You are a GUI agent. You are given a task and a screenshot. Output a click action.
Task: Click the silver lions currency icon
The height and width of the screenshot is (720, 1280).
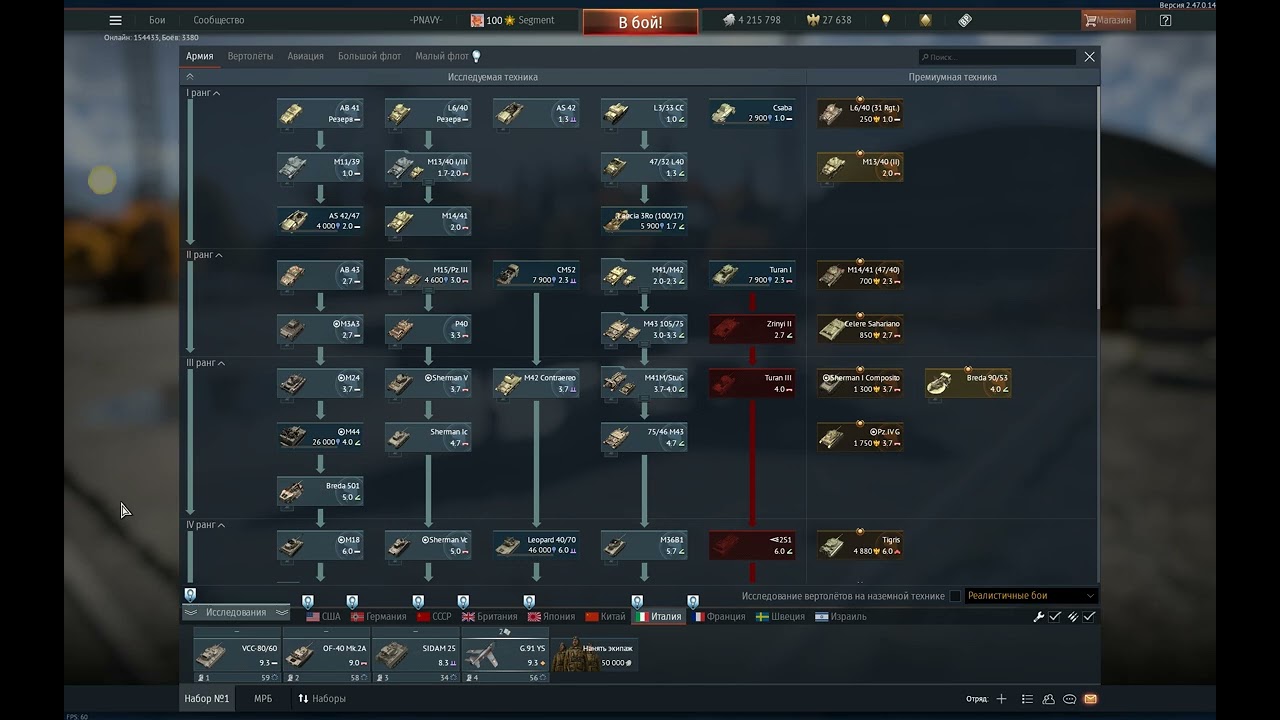[x=728, y=20]
